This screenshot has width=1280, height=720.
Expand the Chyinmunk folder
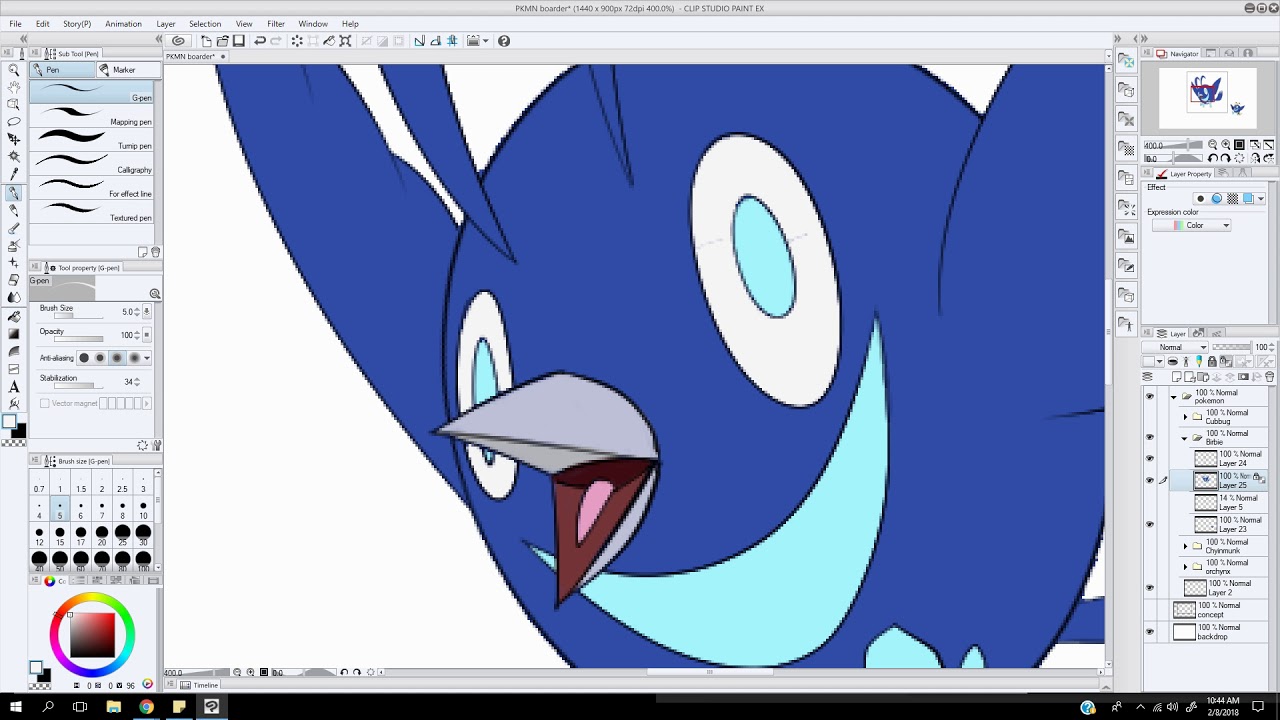pyautogui.click(x=1185, y=546)
